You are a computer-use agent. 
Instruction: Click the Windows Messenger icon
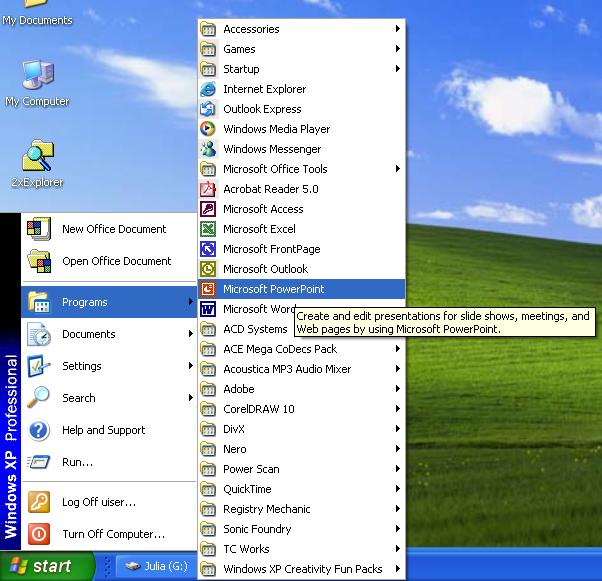[208, 149]
